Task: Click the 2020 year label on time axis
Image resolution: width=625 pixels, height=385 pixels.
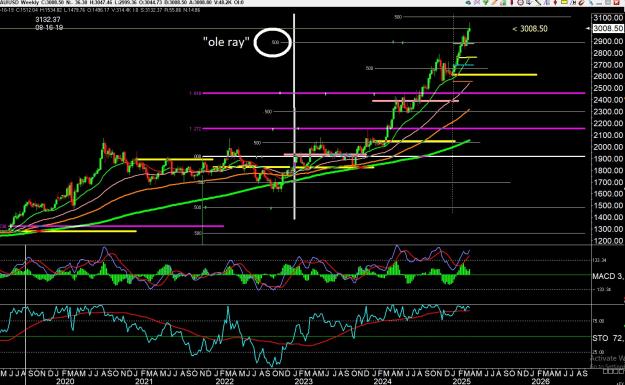Action: click(65, 381)
